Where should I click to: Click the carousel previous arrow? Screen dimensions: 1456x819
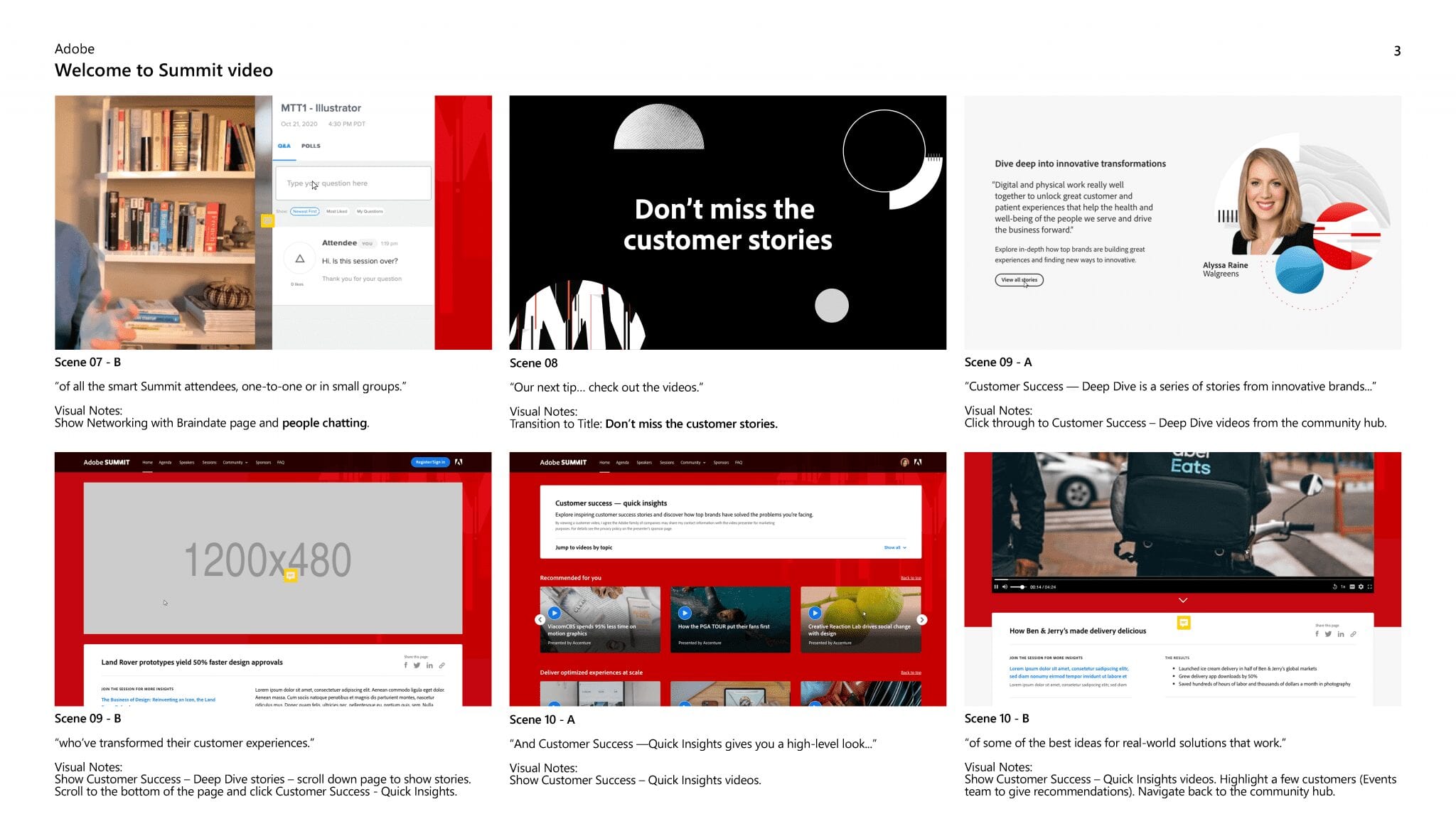[x=540, y=620]
